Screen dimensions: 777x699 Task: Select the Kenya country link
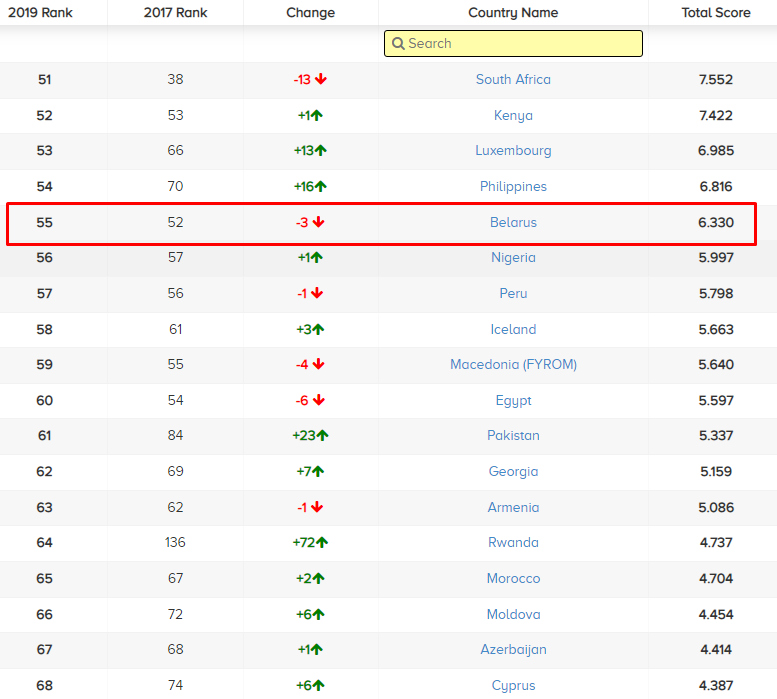click(513, 116)
